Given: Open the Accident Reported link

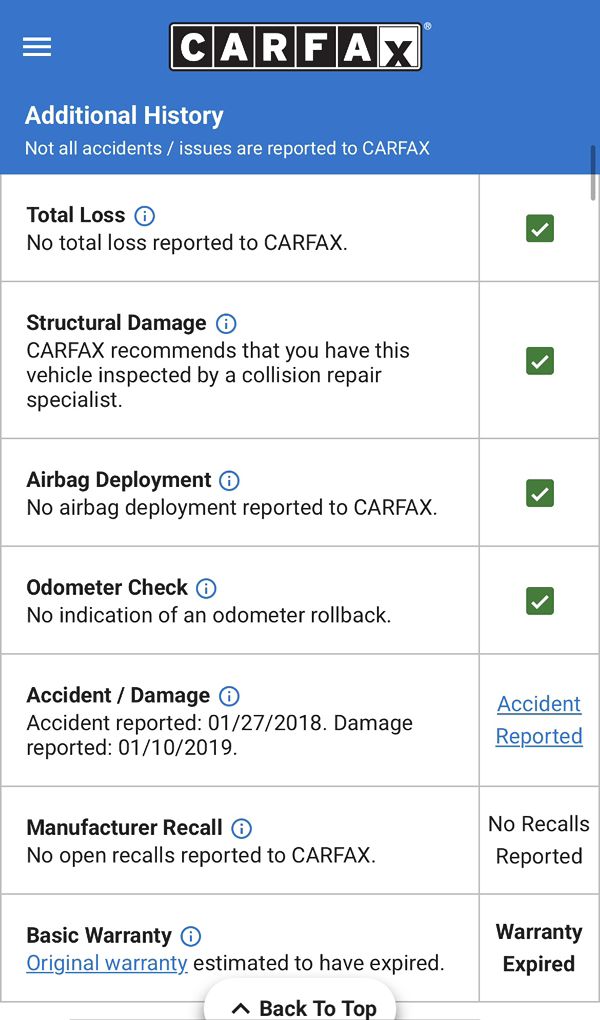Looking at the screenshot, I should coord(539,720).
